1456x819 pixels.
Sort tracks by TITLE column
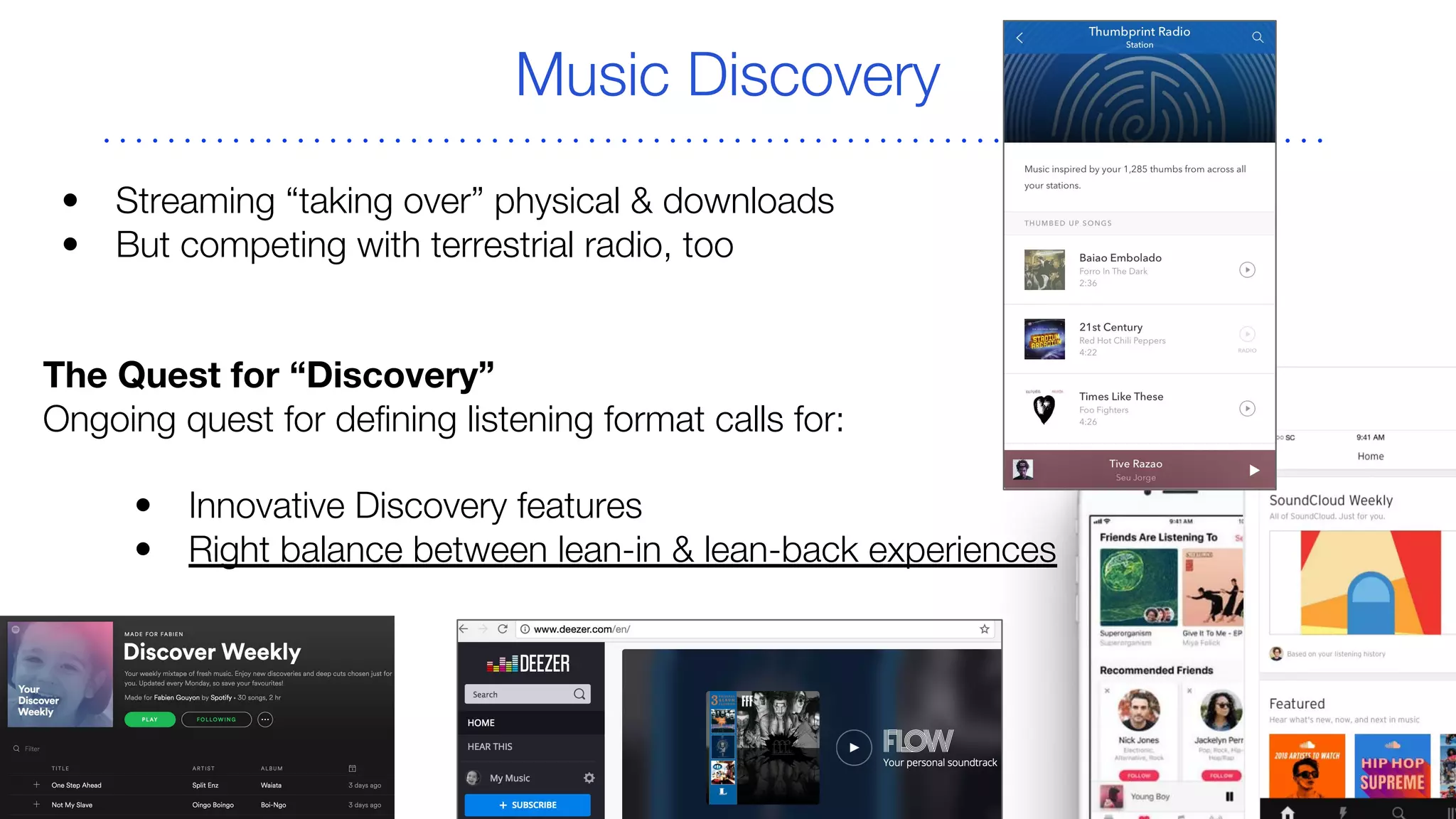(x=60, y=769)
